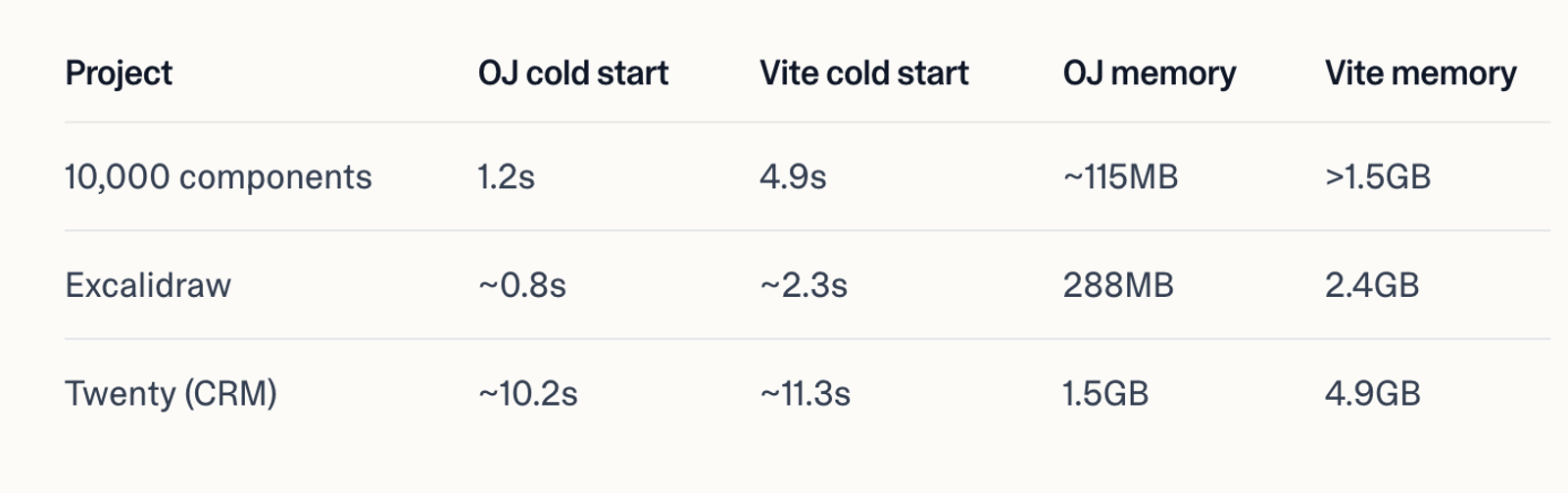Select the Twenty (CRM) project cell

pyautogui.click(x=171, y=394)
